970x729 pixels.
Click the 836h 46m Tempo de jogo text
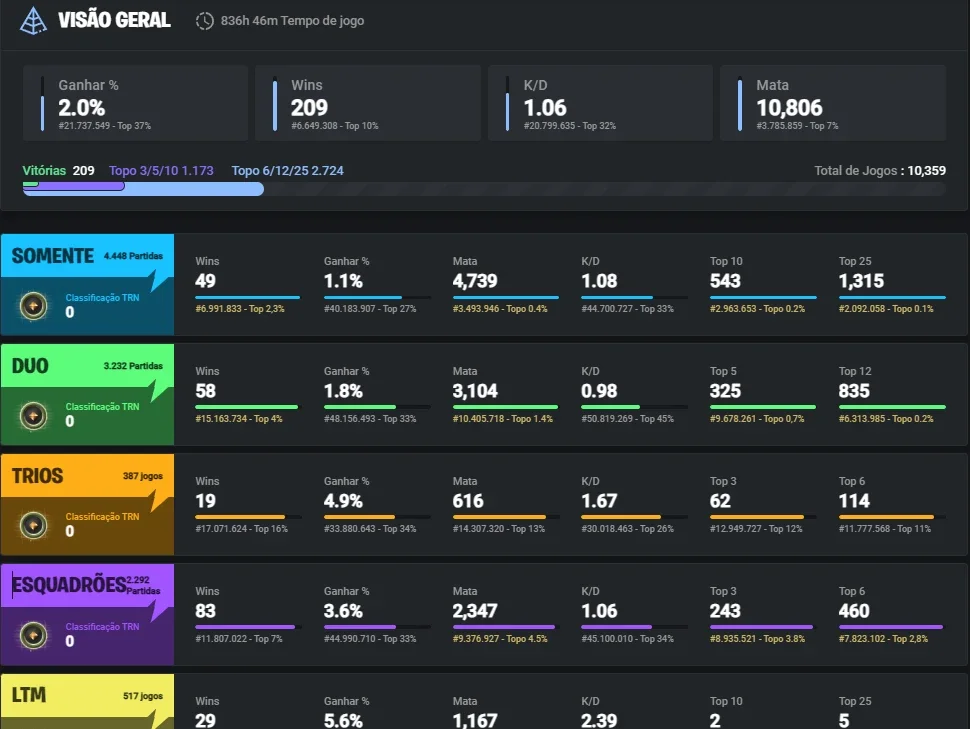(x=292, y=21)
